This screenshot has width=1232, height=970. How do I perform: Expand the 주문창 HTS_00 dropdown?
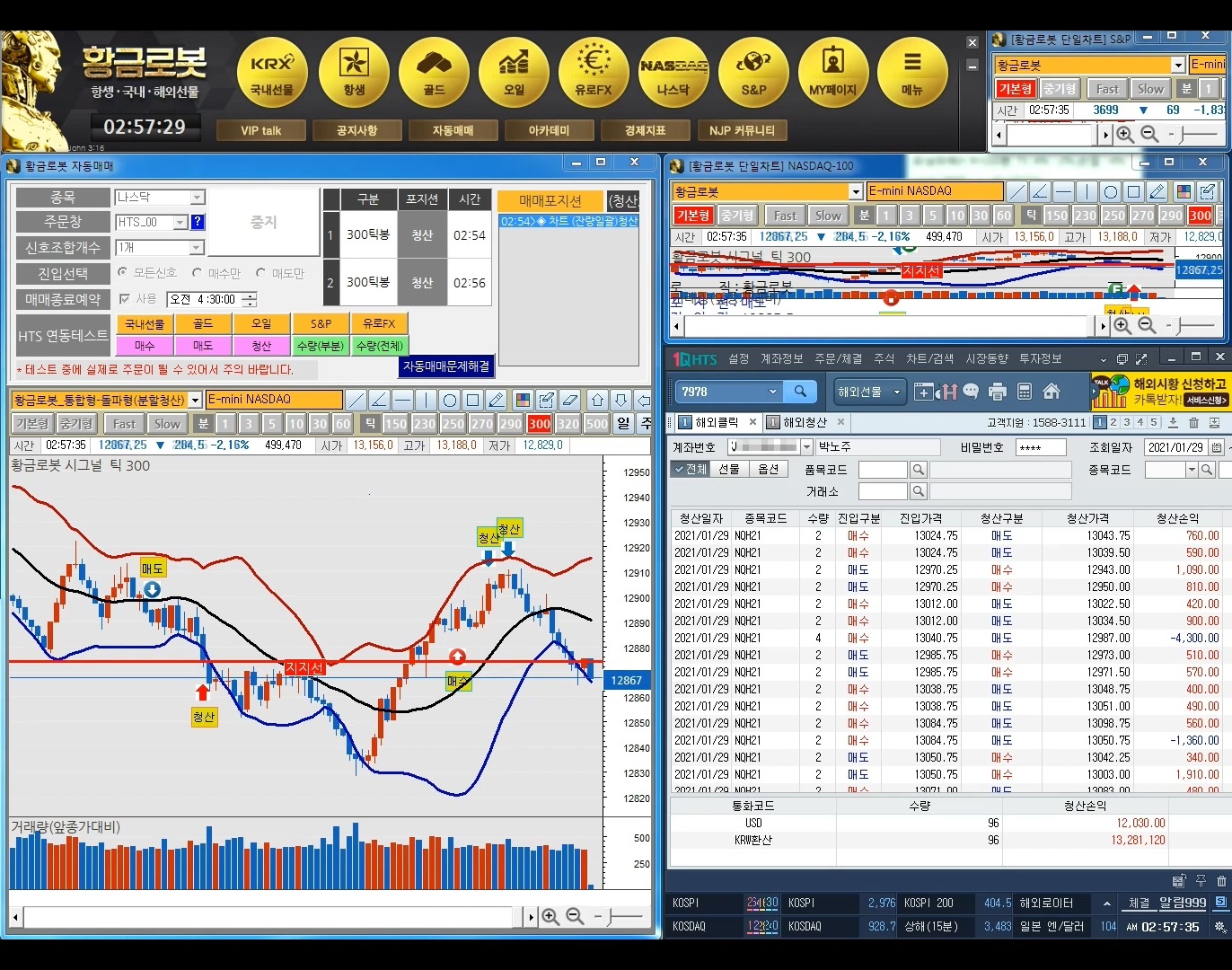(180, 222)
